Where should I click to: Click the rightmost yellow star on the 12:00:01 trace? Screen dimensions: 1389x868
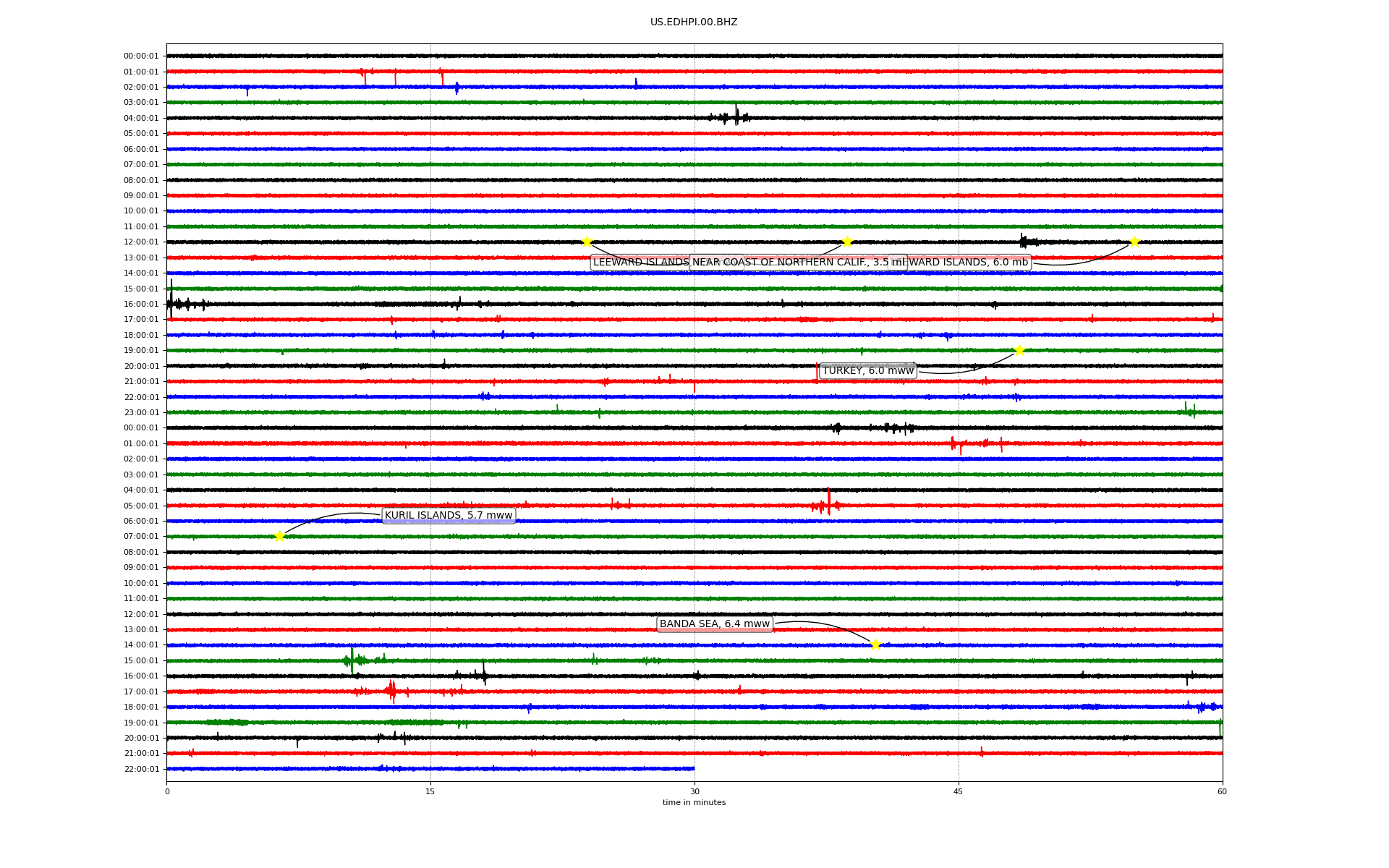coord(1134,242)
